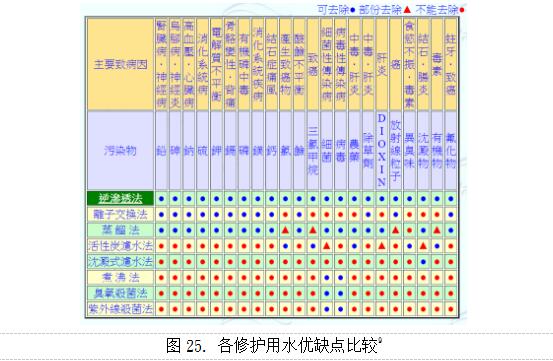
Task: Open the 離子交換法 row label
Action: tap(120, 214)
